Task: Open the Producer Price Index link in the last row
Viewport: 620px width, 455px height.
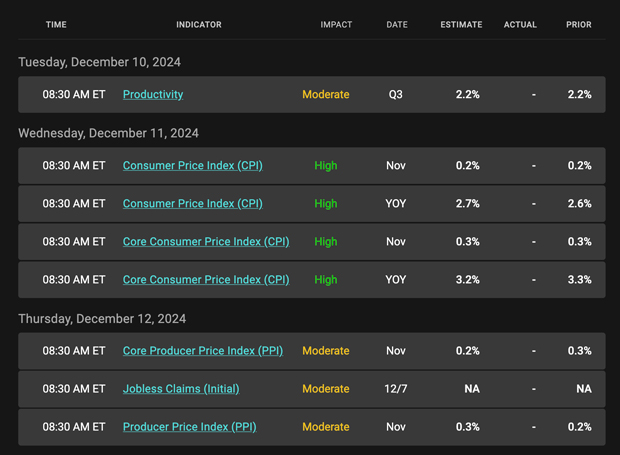Action: coord(189,427)
